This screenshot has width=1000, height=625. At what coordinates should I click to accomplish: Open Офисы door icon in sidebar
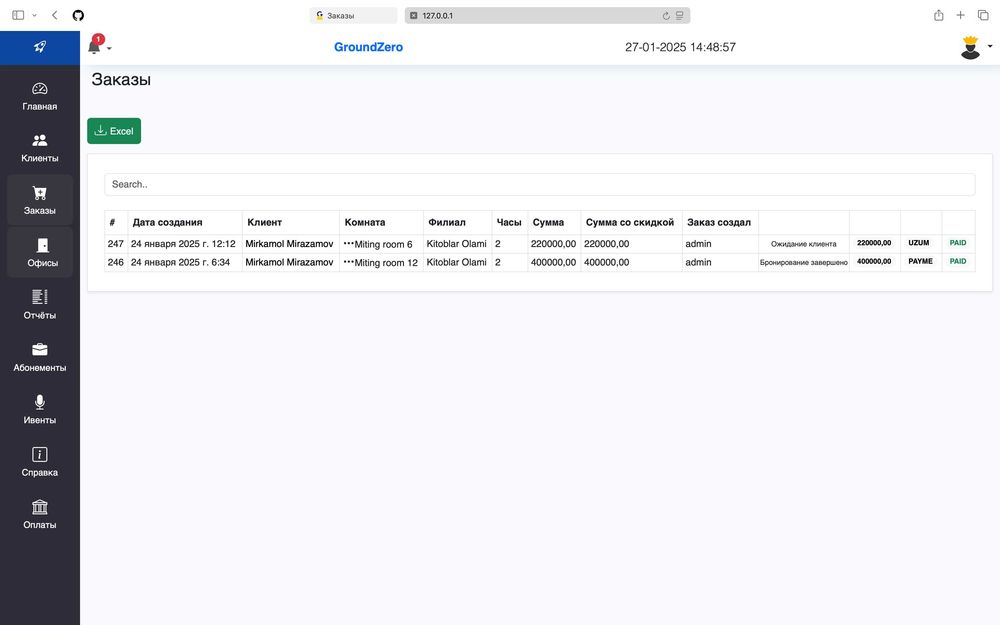43,246
